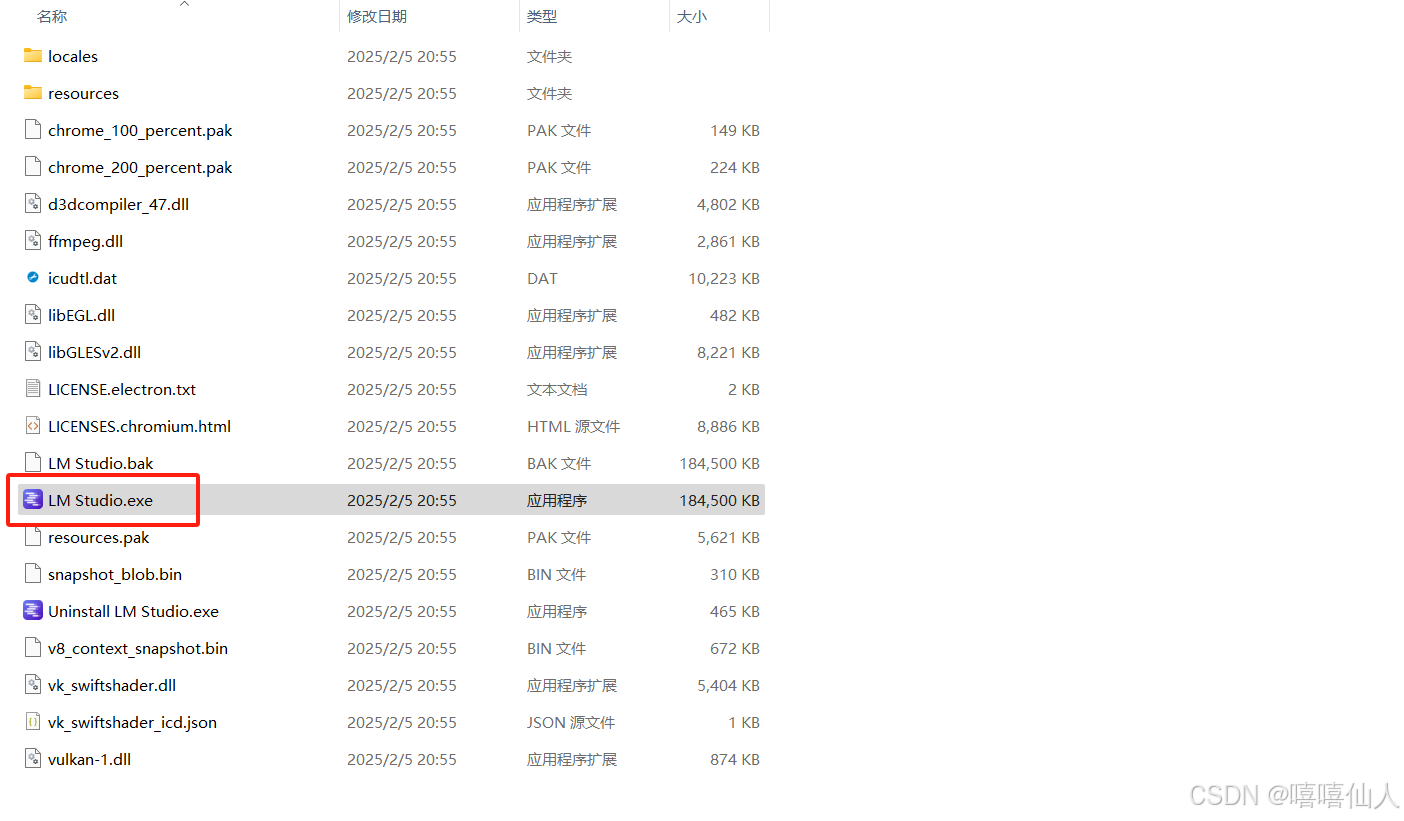Viewport: 1404px width, 821px height.
Task: Click the 文本文档 type cell
Action: click(557, 390)
